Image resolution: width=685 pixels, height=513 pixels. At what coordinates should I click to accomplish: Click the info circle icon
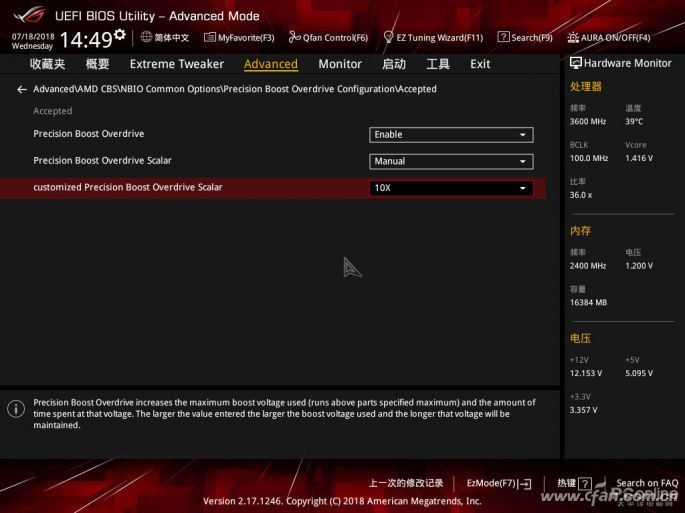pos(16,409)
